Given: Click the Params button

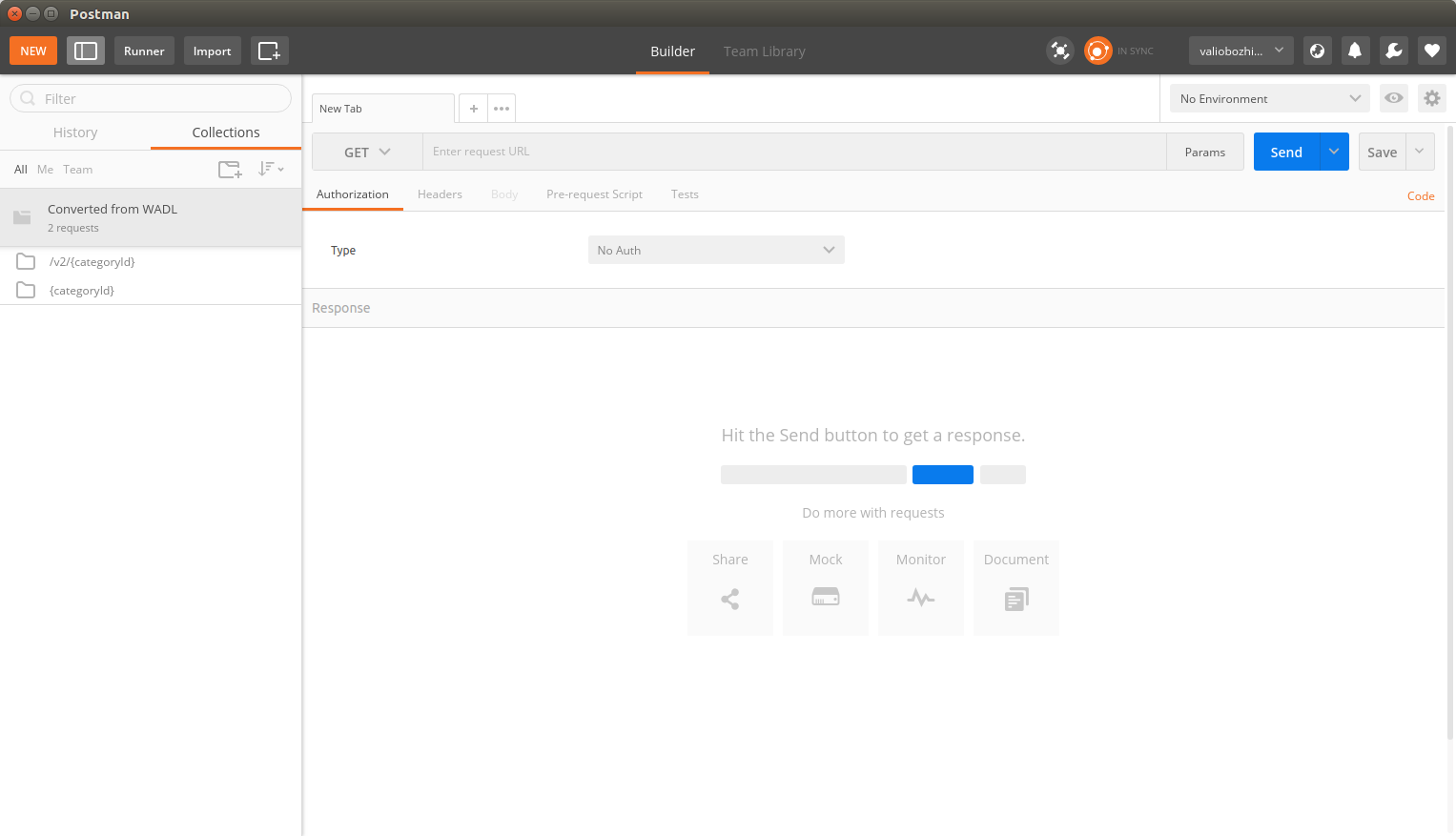Looking at the screenshot, I should click(1205, 152).
